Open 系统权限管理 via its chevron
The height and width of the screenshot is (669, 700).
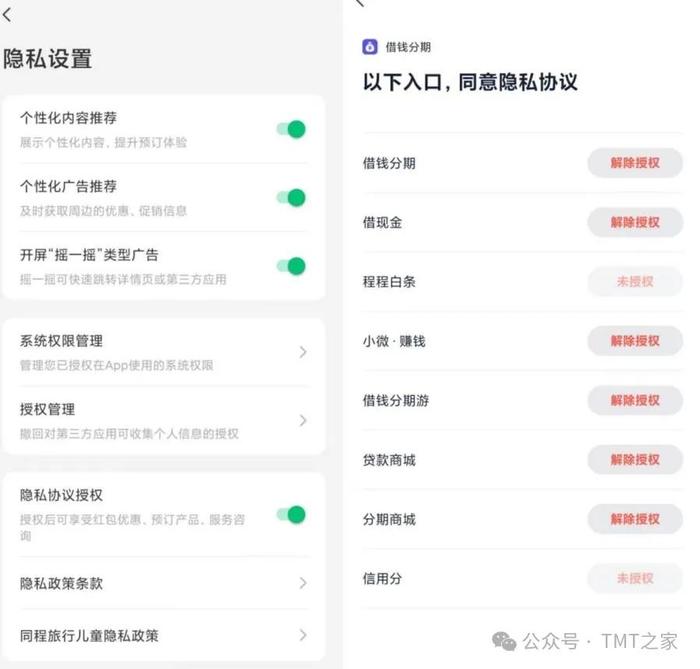pyautogui.click(x=303, y=352)
